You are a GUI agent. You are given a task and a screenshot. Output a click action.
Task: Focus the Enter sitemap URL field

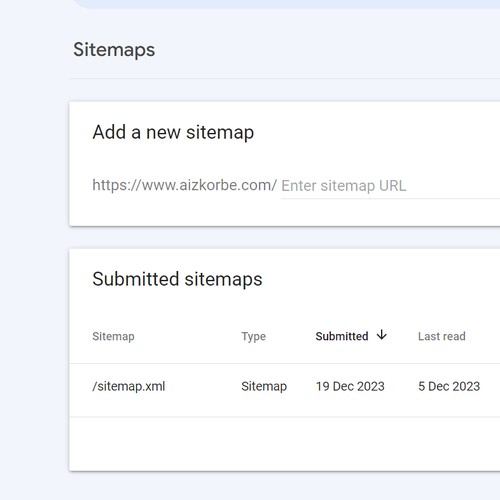(x=390, y=186)
